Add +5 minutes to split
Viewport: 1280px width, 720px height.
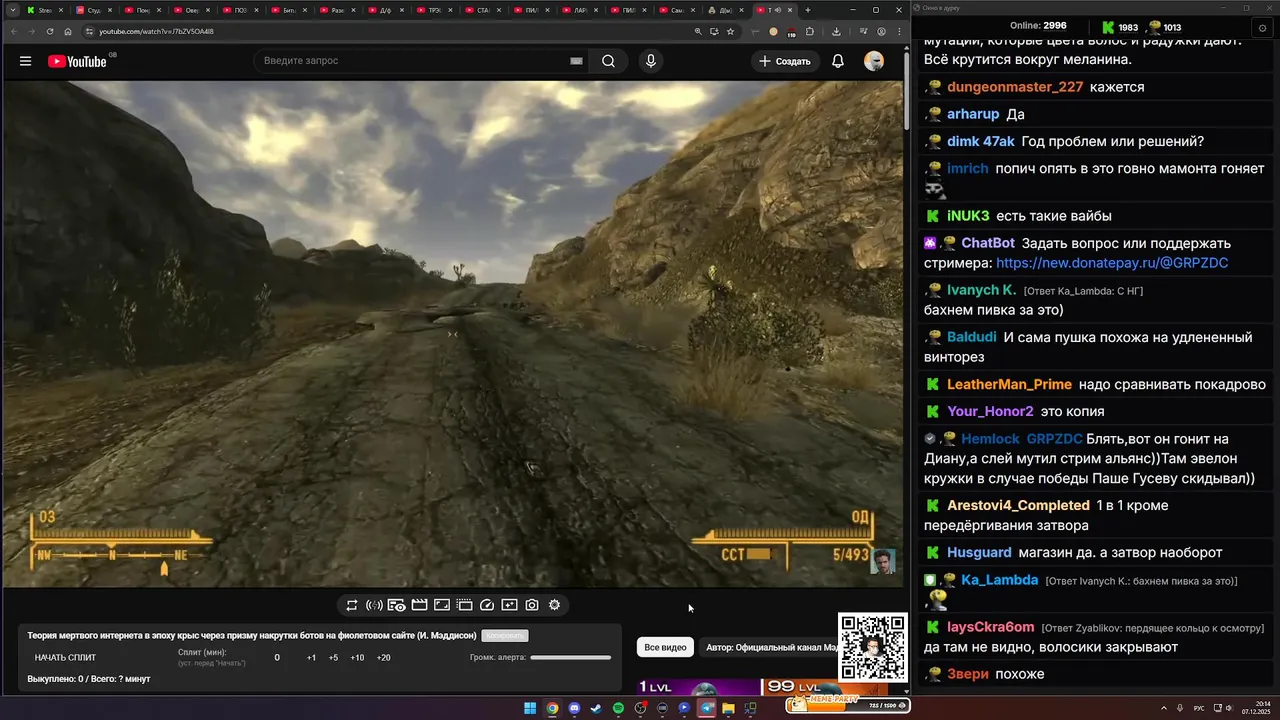pyautogui.click(x=333, y=658)
